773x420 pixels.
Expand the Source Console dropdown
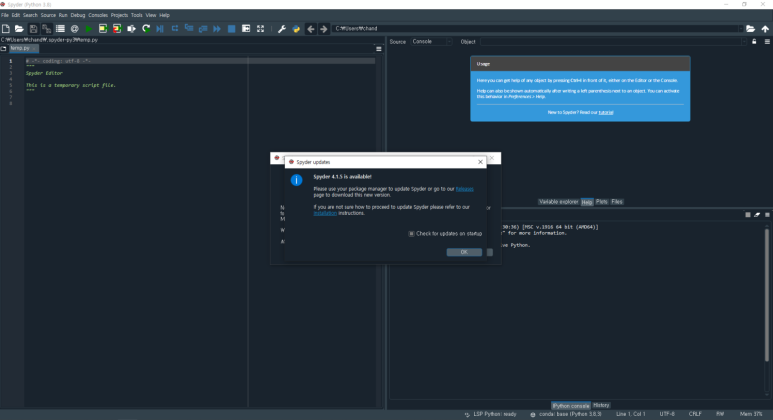pyautogui.click(x=431, y=42)
